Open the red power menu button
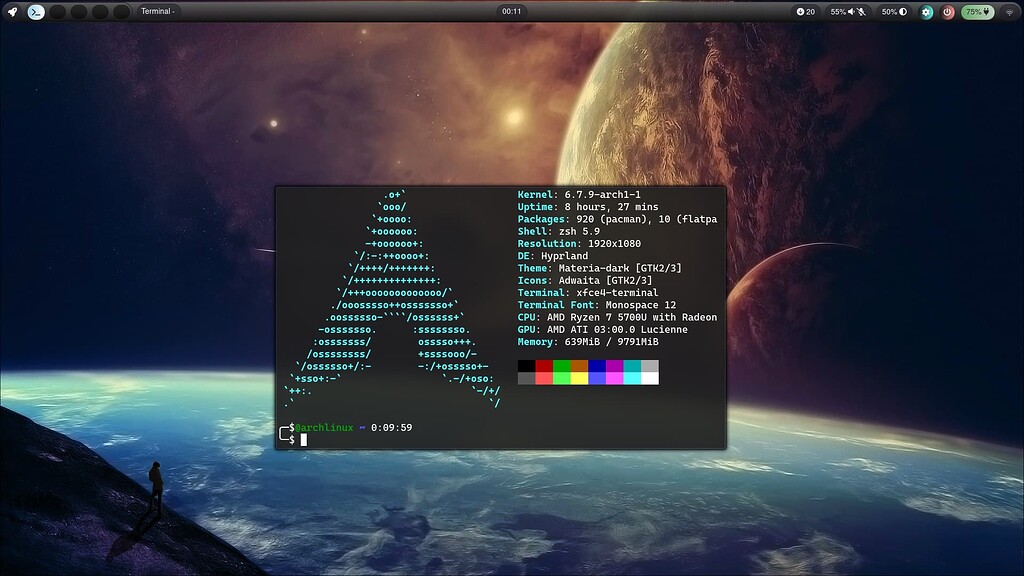 click(x=948, y=12)
